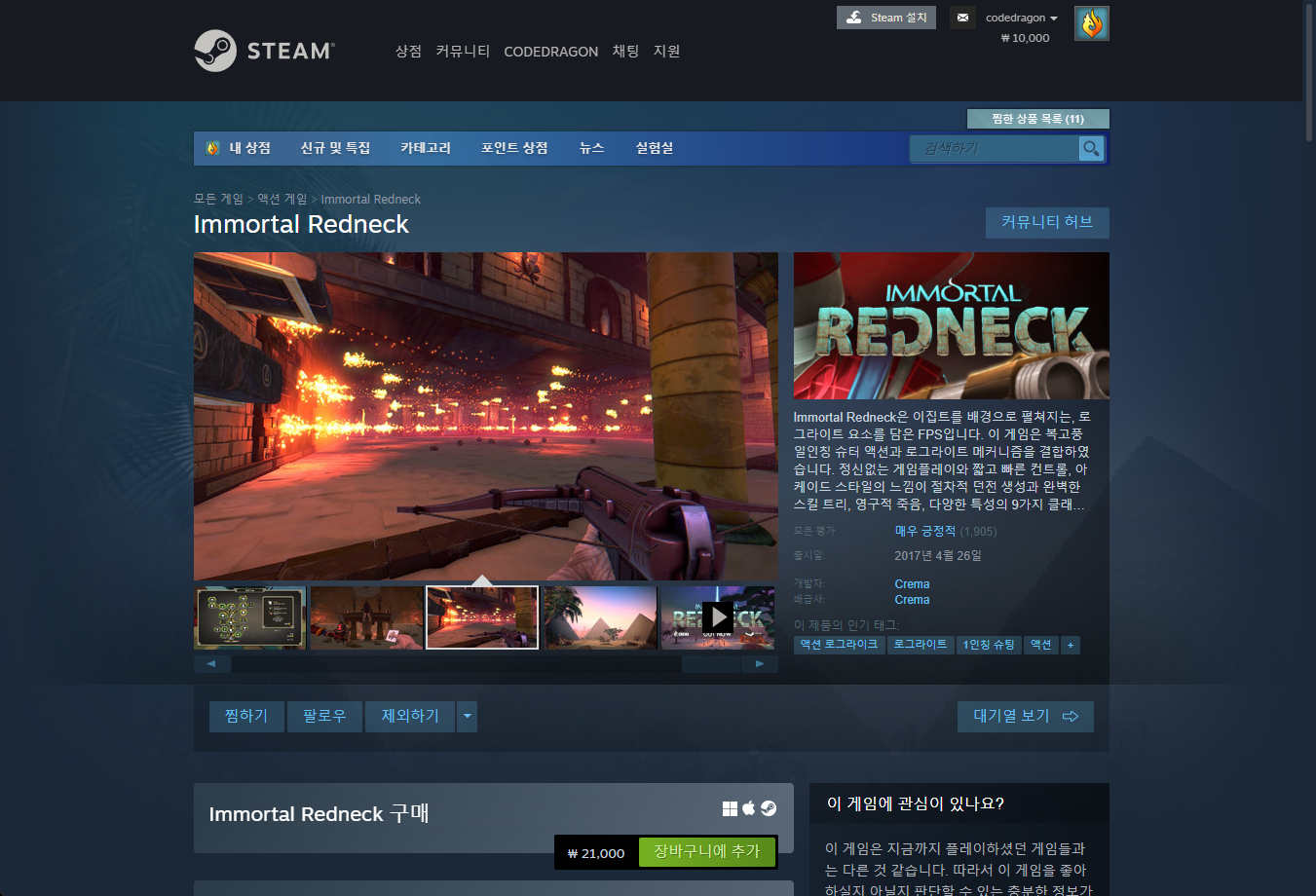
Task: Click the search magnifier icon
Action: point(1091,148)
